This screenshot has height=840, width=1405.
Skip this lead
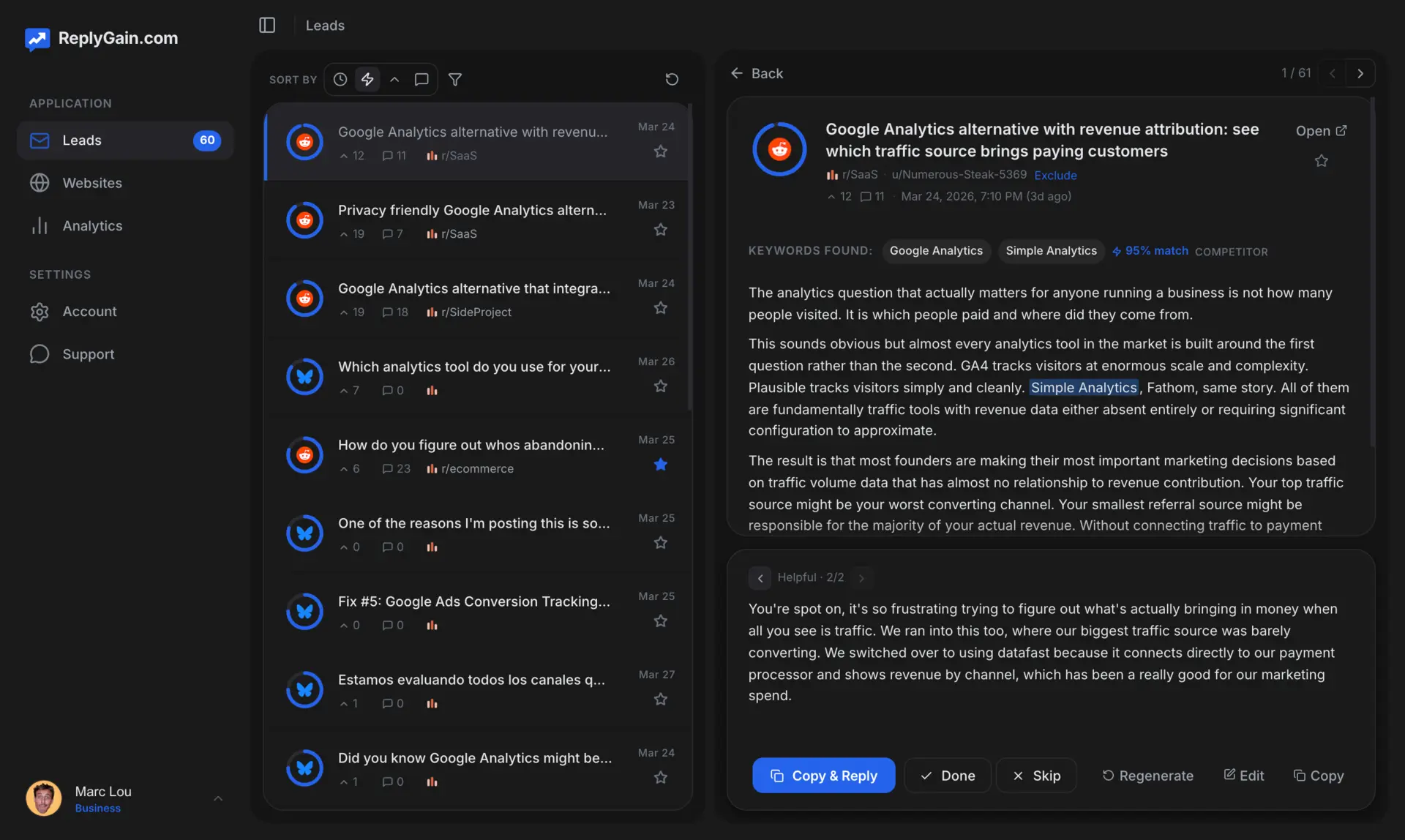coord(1036,776)
